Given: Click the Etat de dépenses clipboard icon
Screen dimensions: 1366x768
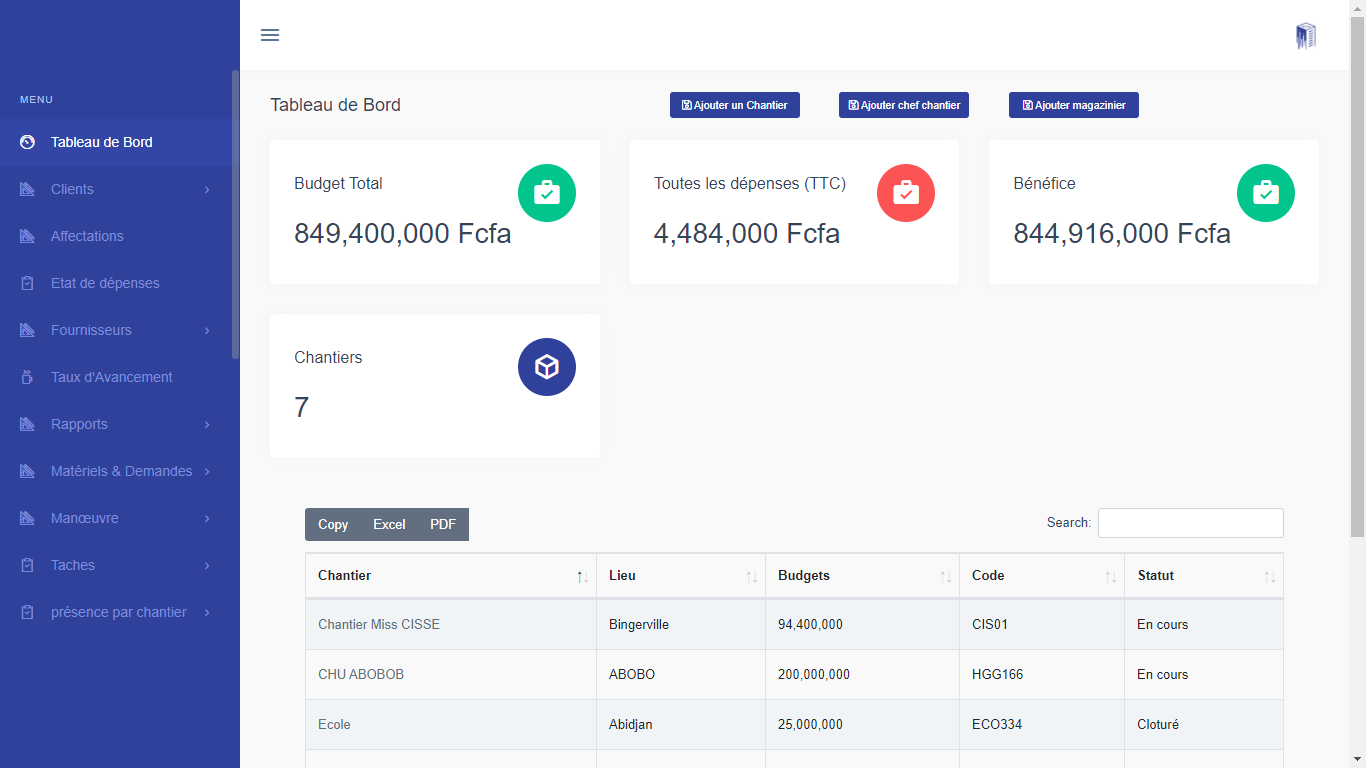Looking at the screenshot, I should click(x=28, y=283).
